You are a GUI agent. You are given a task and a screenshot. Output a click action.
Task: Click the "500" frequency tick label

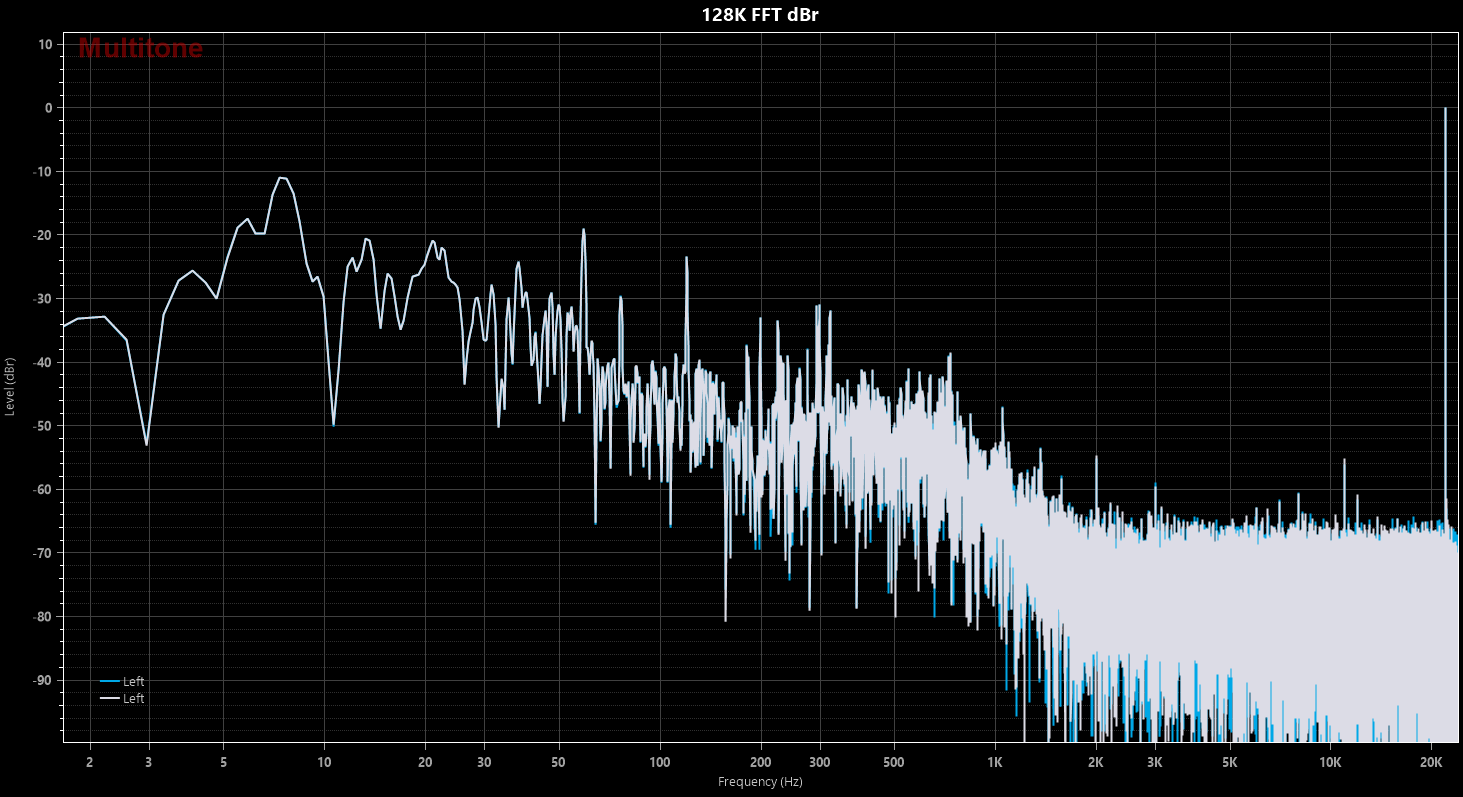coord(894,762)
